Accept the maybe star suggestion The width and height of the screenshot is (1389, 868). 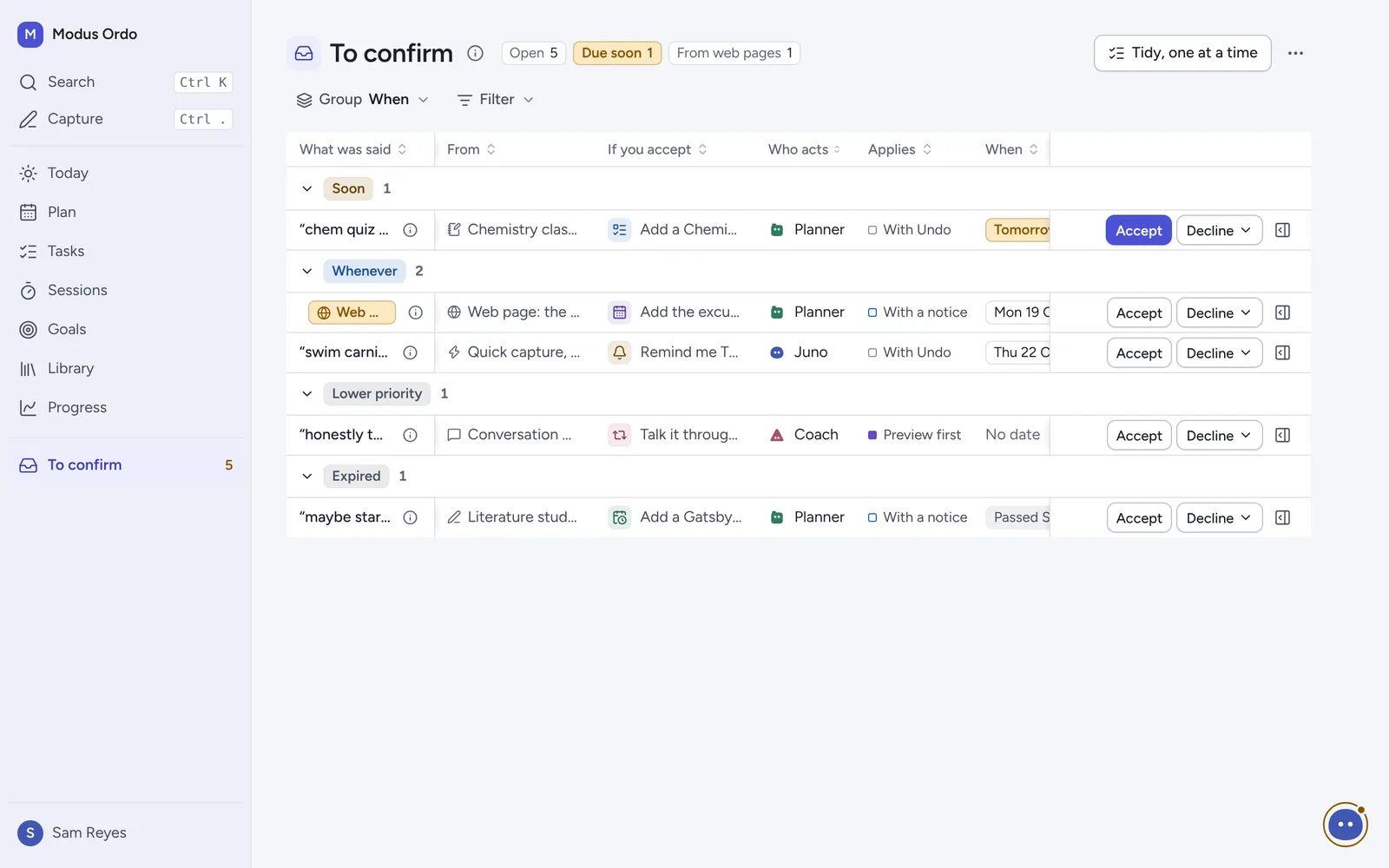(x=1139, y=517)
